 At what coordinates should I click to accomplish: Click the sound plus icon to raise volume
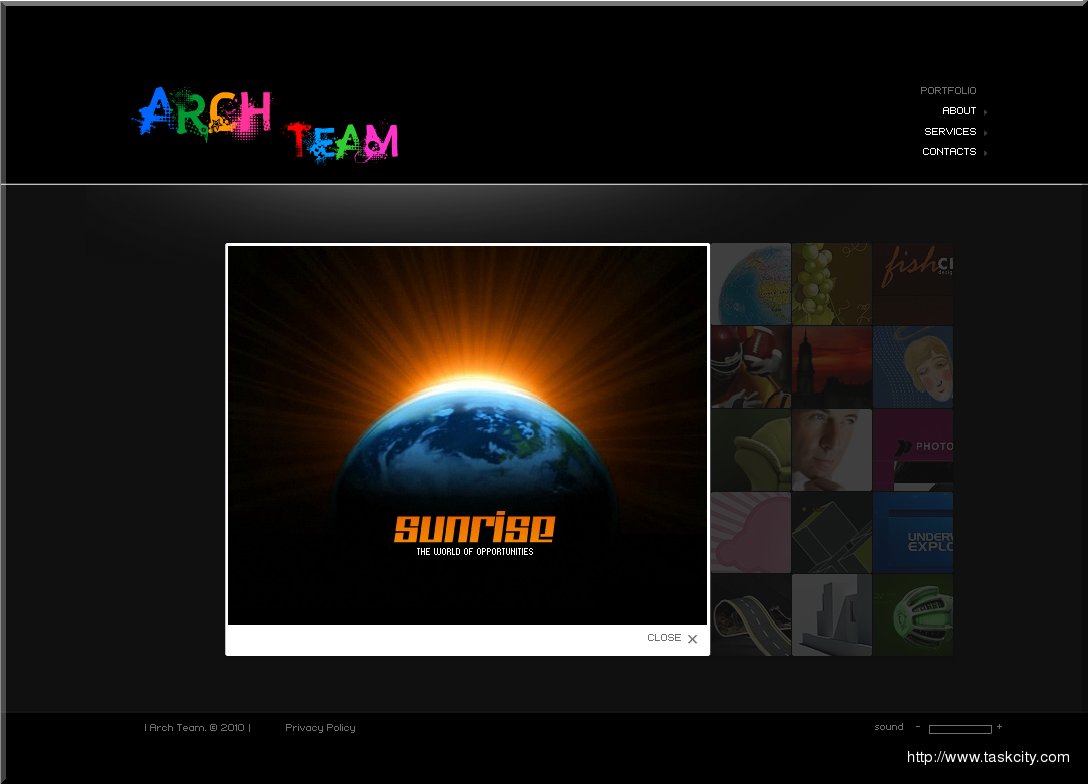997,727
